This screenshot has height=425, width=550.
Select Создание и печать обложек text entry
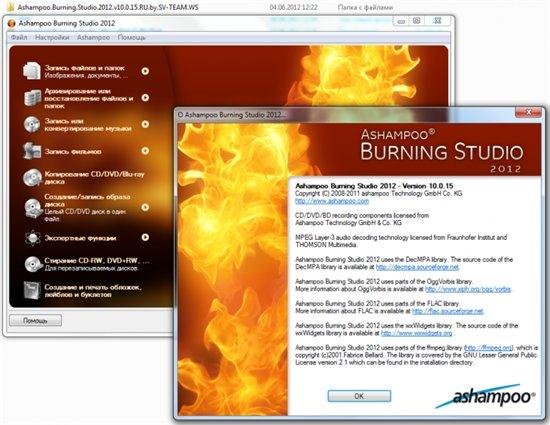coord(93,291)
